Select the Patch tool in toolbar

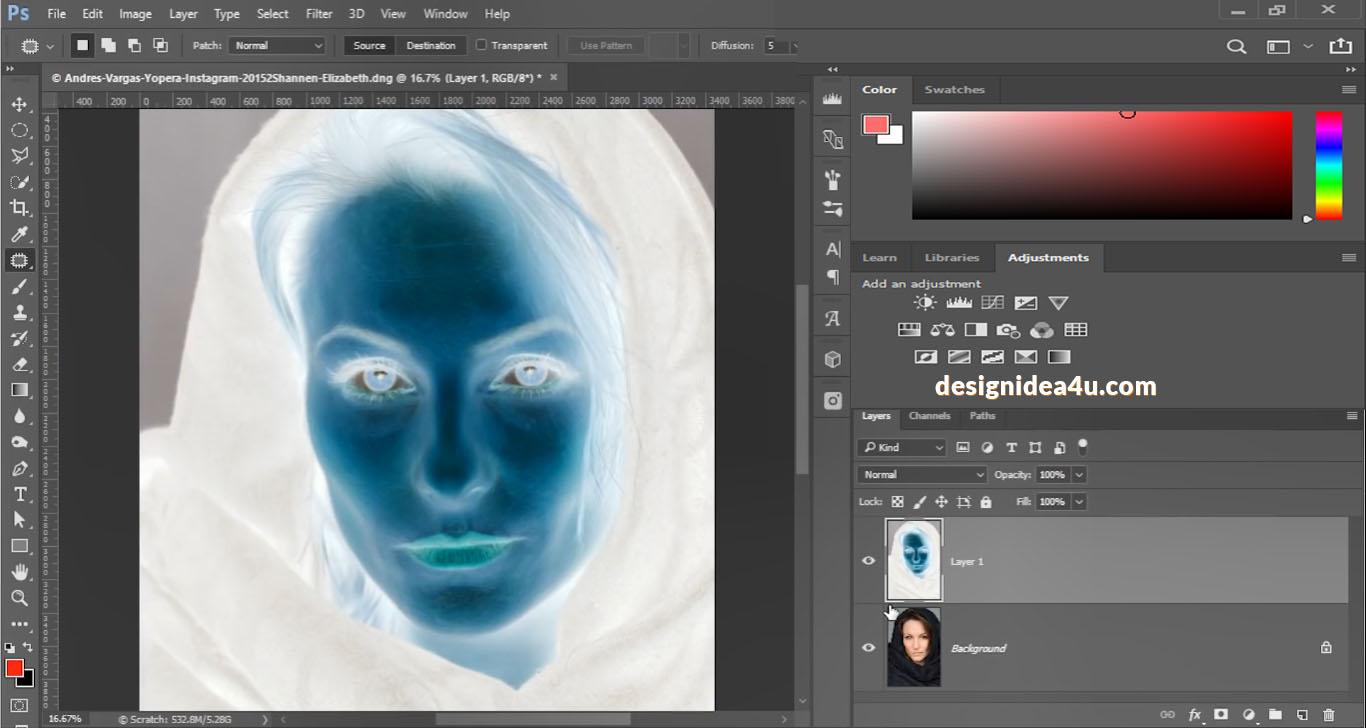click(19, 260)
